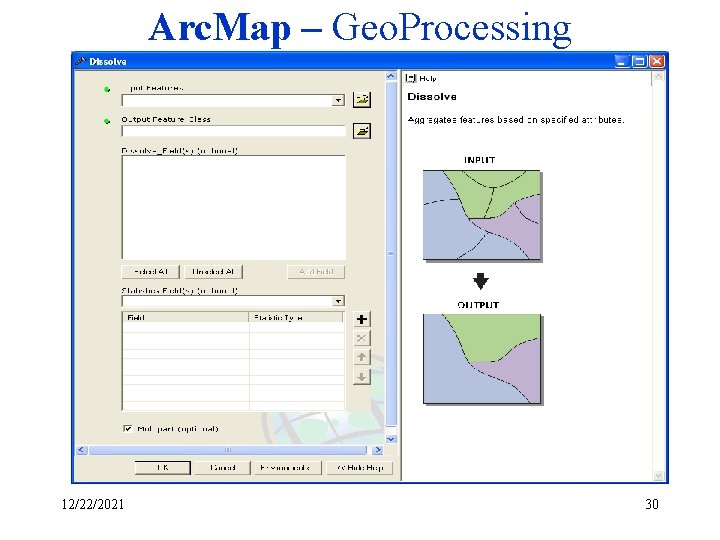
Task: Add statistics field with plus icon
Action: click(361, 319)
